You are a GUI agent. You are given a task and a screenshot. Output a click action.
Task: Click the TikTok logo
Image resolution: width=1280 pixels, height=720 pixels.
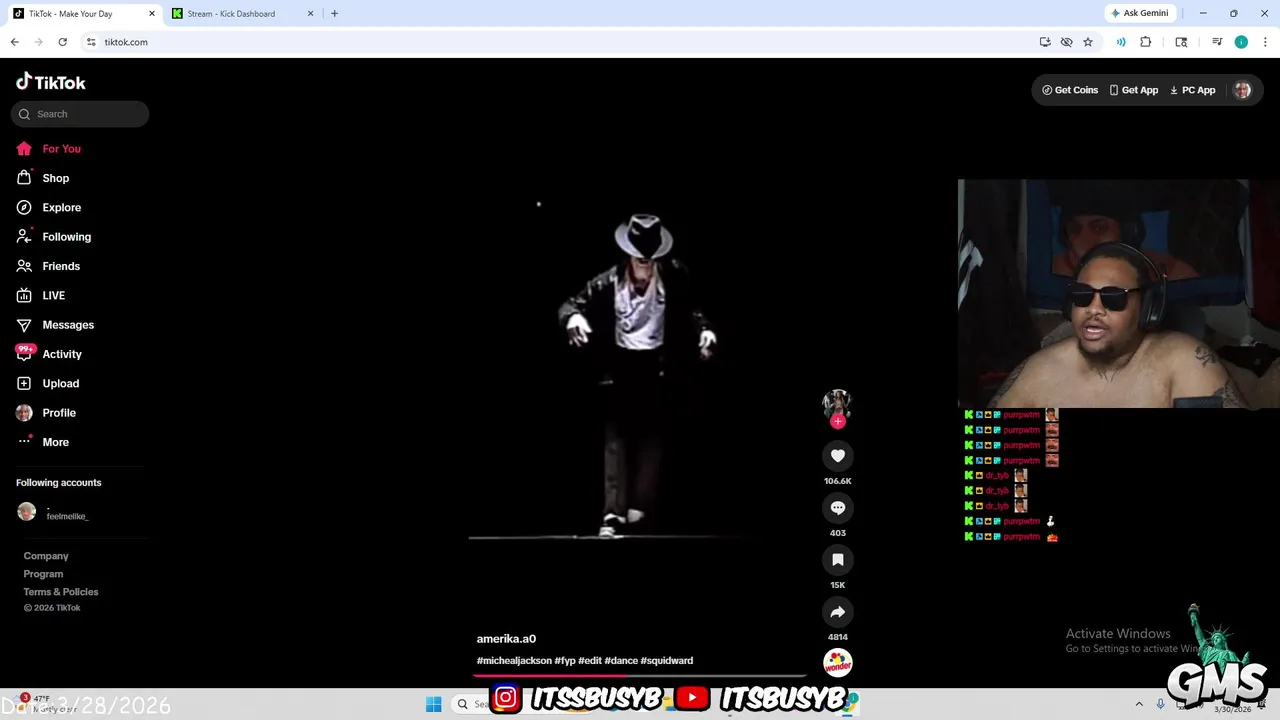click(x=51, y=82)
